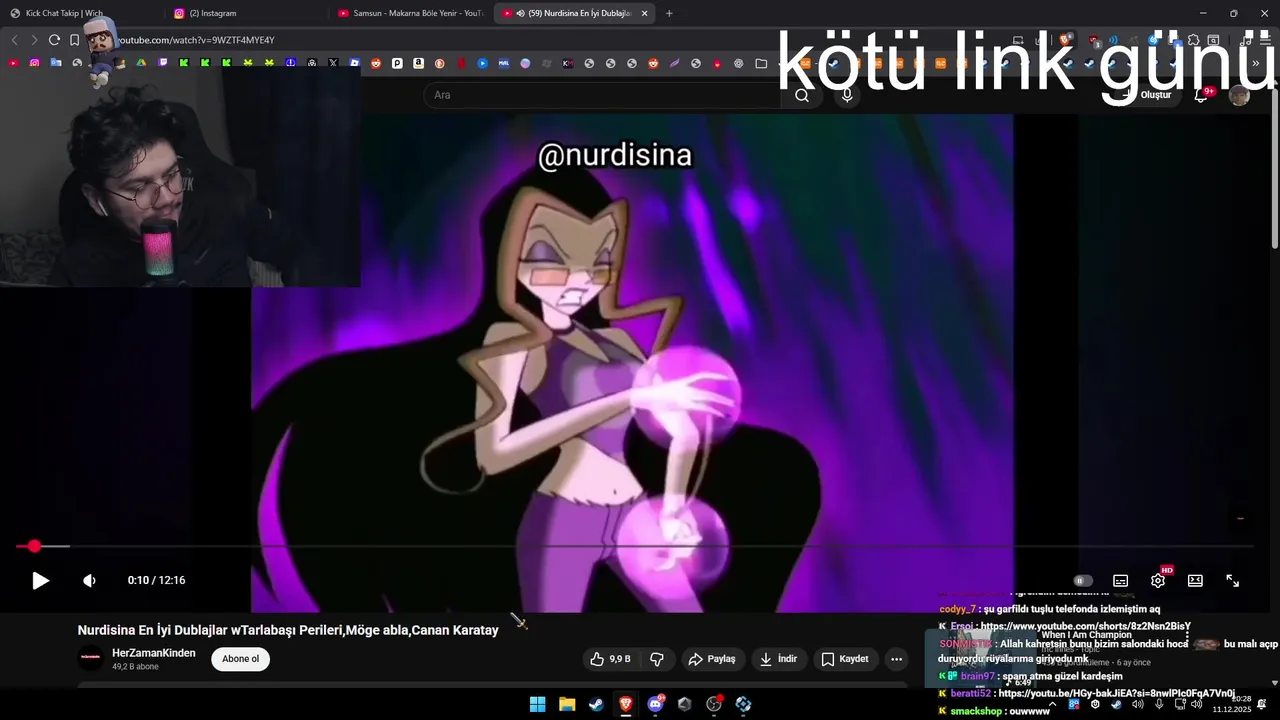Open video settings gear with HD badge

(x=1158, y=580)
